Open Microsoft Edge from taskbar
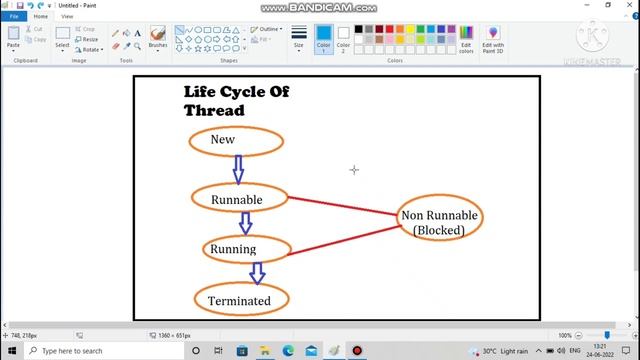This screenshot has width=640, height=360. (x=288, y=351)
